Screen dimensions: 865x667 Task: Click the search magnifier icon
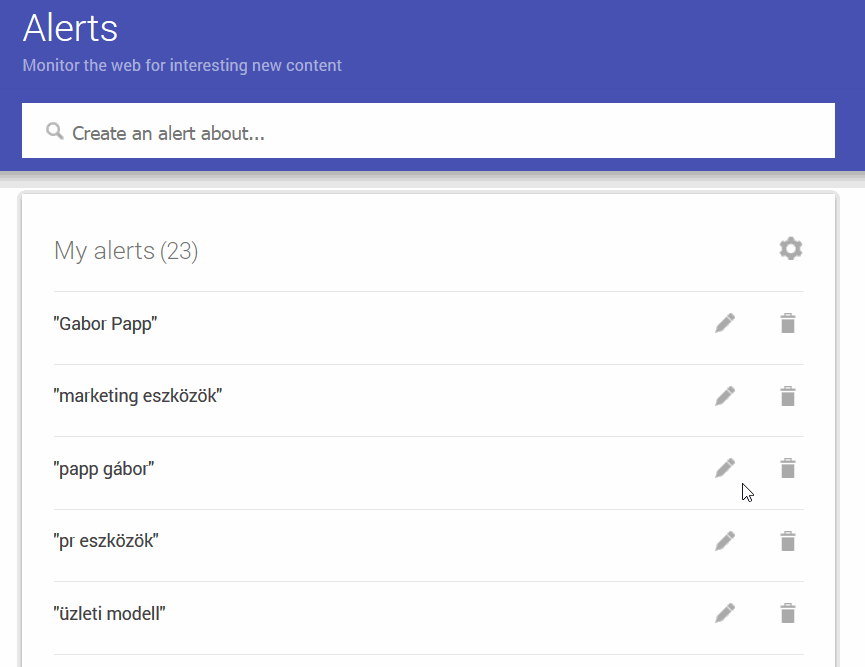[x=55, y=131]
